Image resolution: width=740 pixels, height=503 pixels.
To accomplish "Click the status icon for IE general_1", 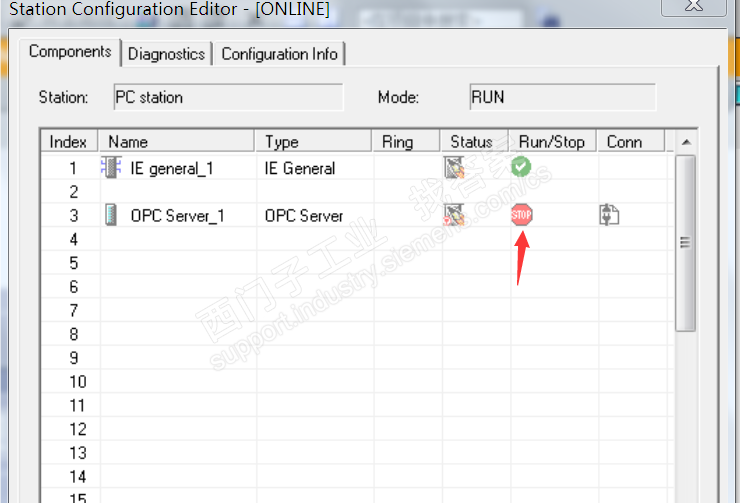I will (x=454, y=168).
